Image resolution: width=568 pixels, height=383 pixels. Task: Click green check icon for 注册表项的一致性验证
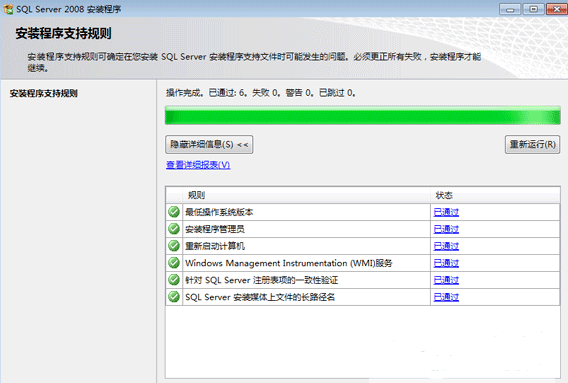click(x=174, y=280)
